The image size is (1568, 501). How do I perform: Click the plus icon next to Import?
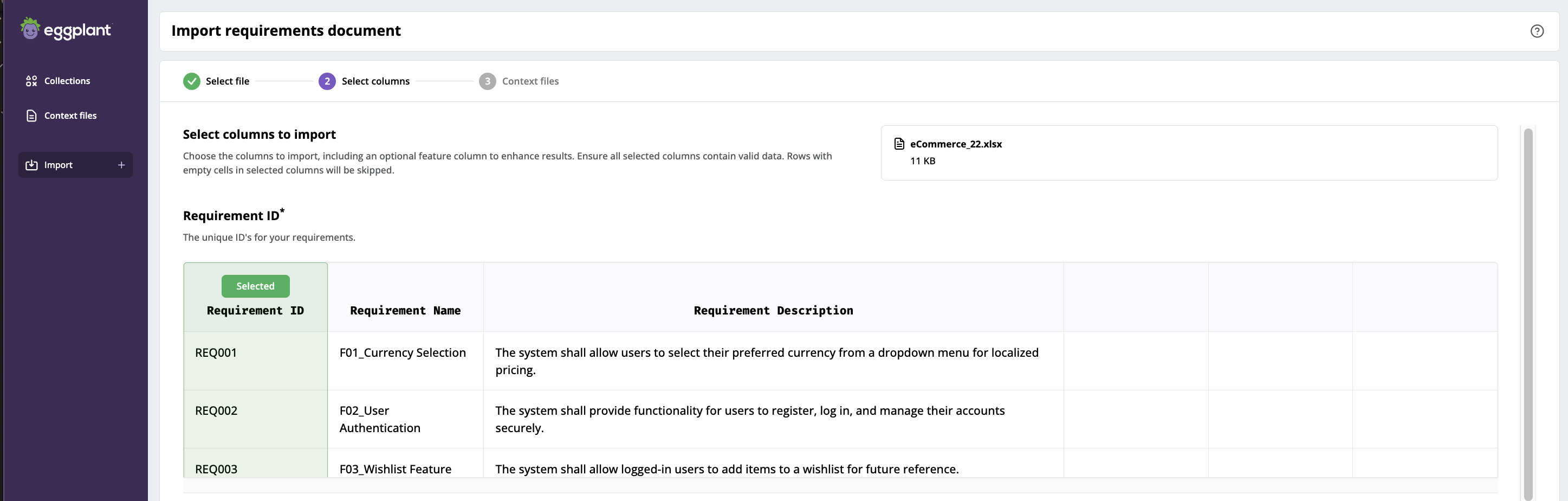coord(121,165)
